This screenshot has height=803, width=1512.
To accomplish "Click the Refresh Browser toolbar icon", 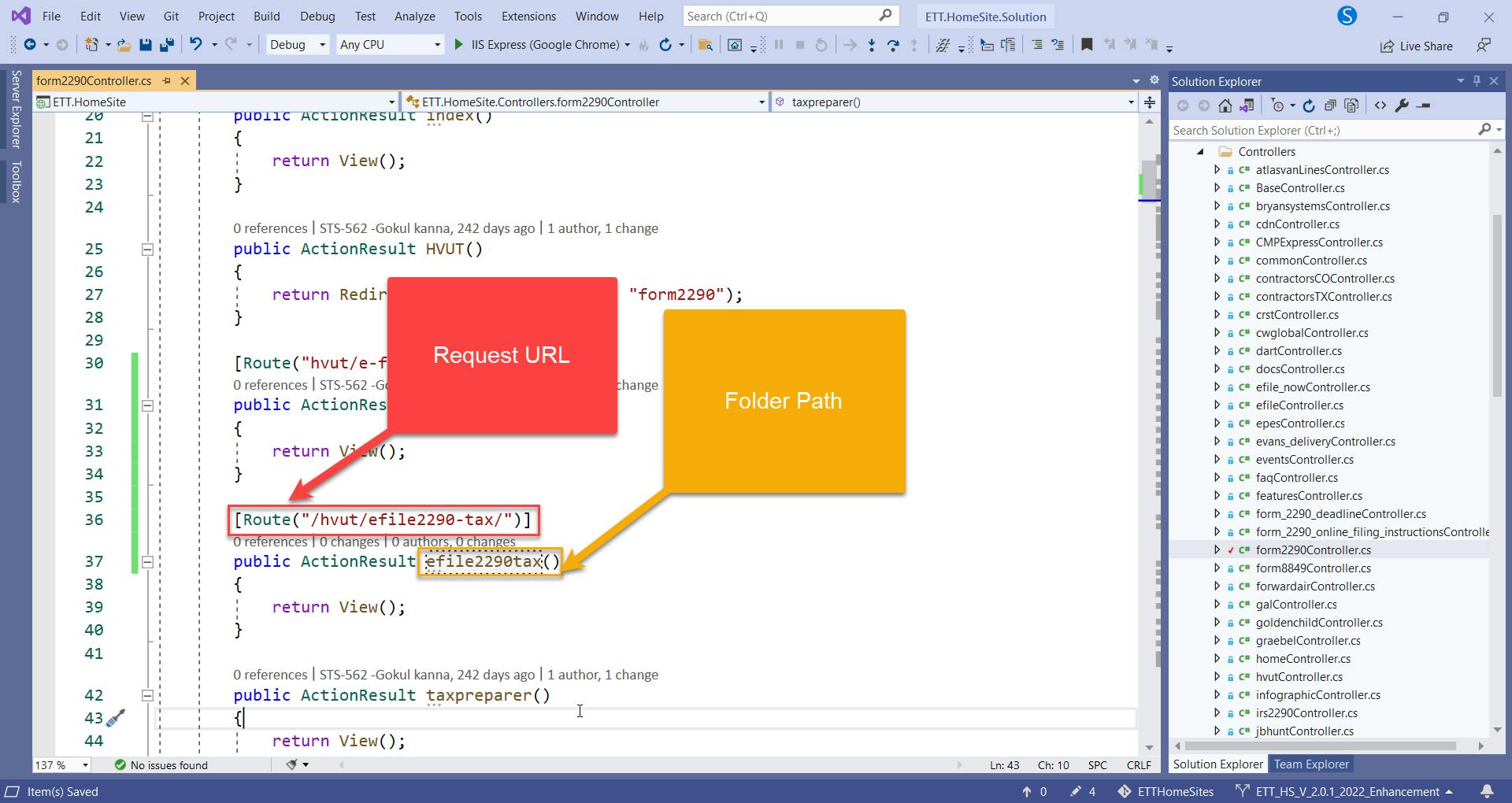I will (x=665, y=45).
